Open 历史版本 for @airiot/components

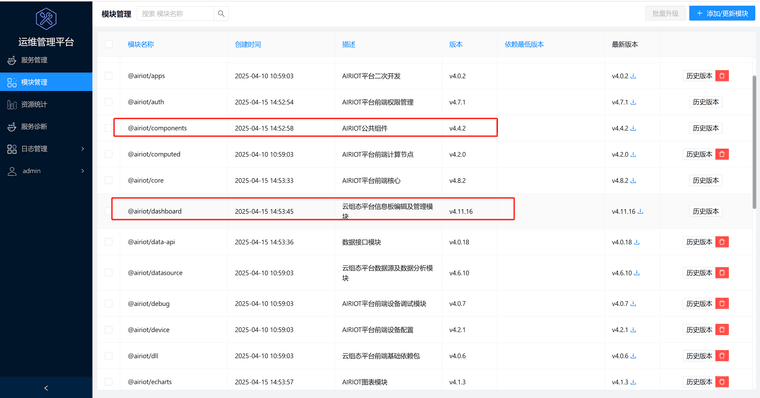(x=705, y=128)
